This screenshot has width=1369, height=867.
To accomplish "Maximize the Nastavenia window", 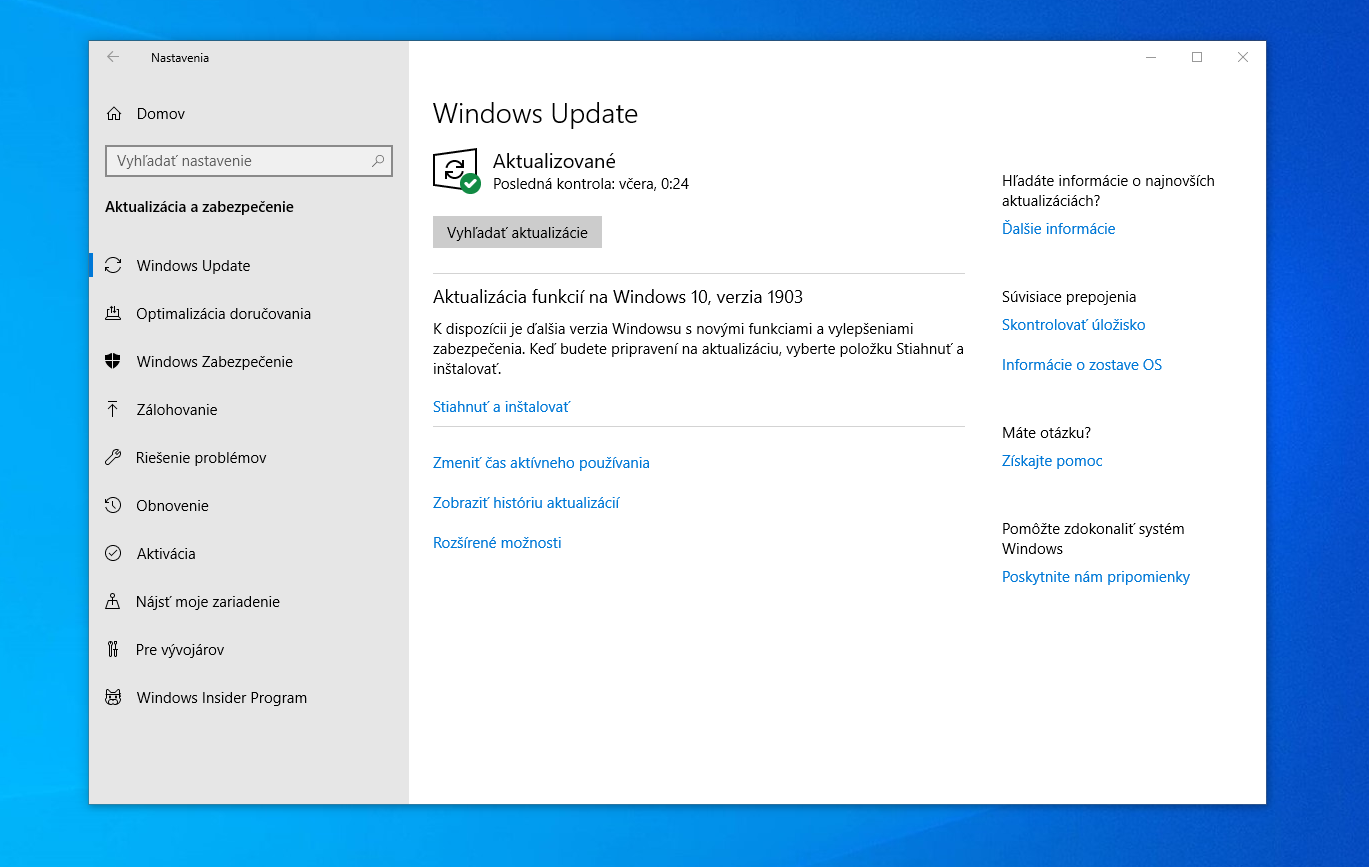I will tap(1197, 57).
